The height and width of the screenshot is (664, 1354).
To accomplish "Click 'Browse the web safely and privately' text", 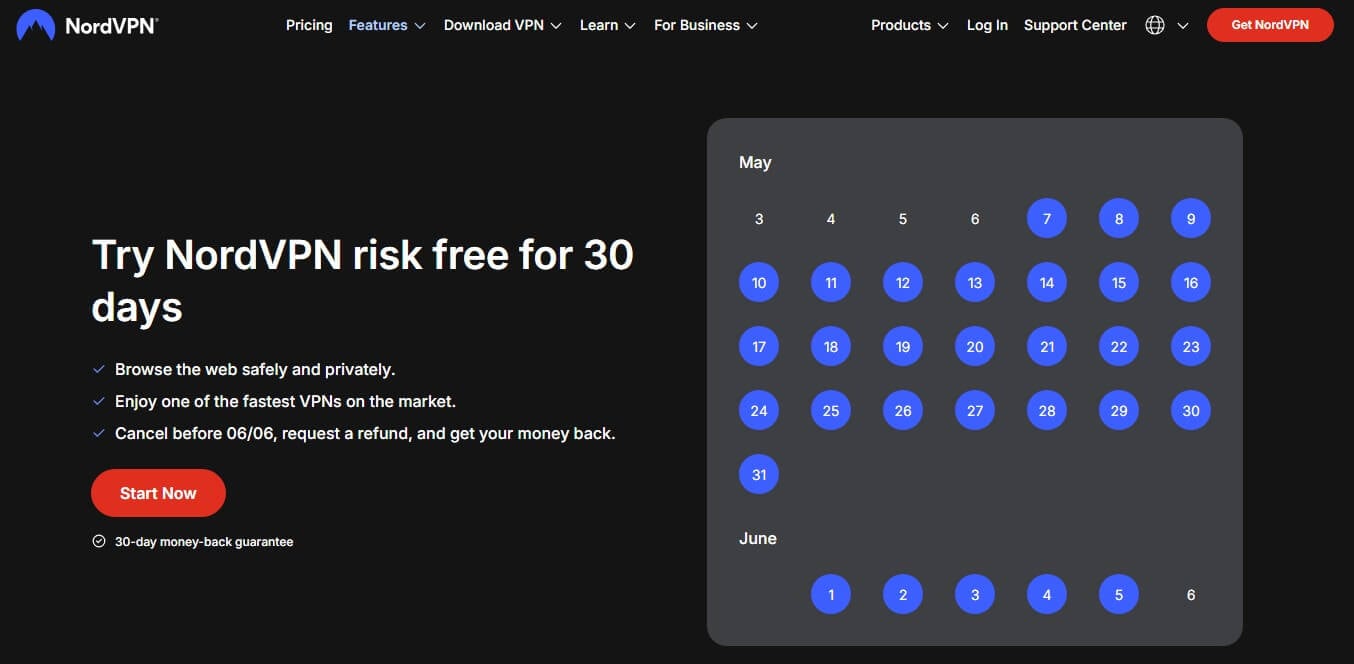I will pyautogui.click(x=255, y=369).
